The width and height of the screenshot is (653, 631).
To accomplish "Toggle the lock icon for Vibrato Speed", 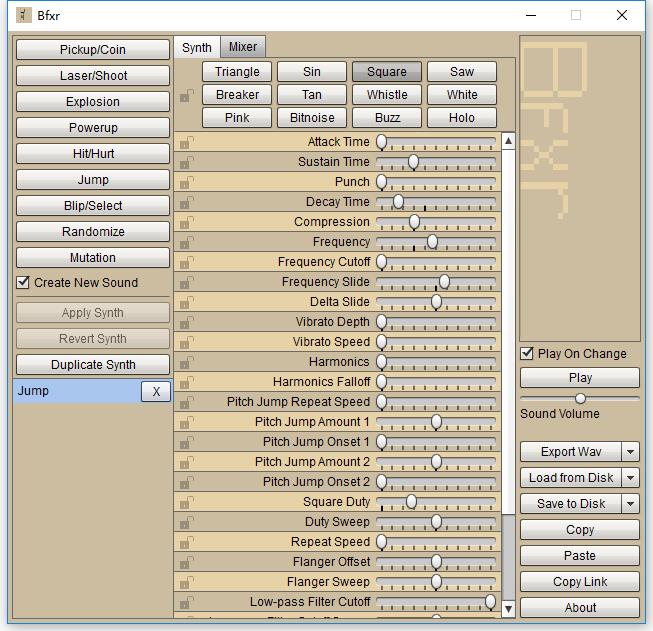I will click(187, 342).
